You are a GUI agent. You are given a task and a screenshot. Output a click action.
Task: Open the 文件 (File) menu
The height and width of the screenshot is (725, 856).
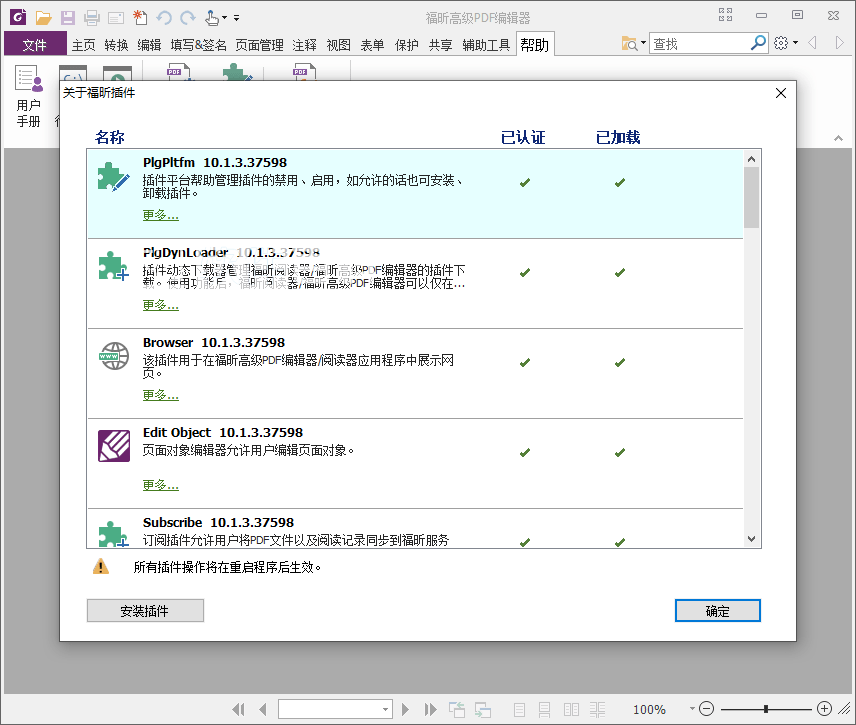coord(35,44)
